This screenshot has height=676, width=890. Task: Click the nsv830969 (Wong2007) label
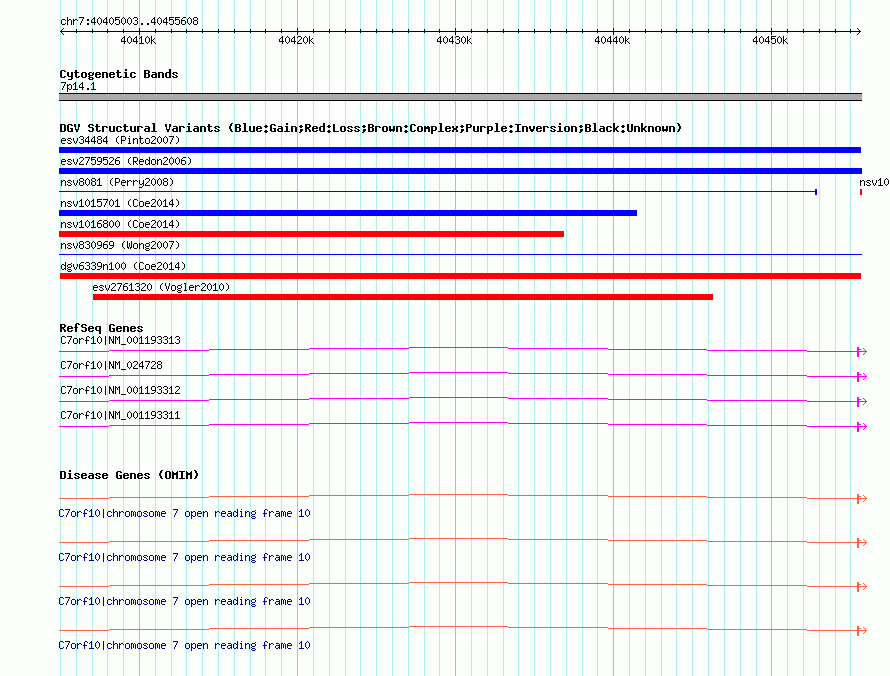pyautogui.click(x=120, y=245)
